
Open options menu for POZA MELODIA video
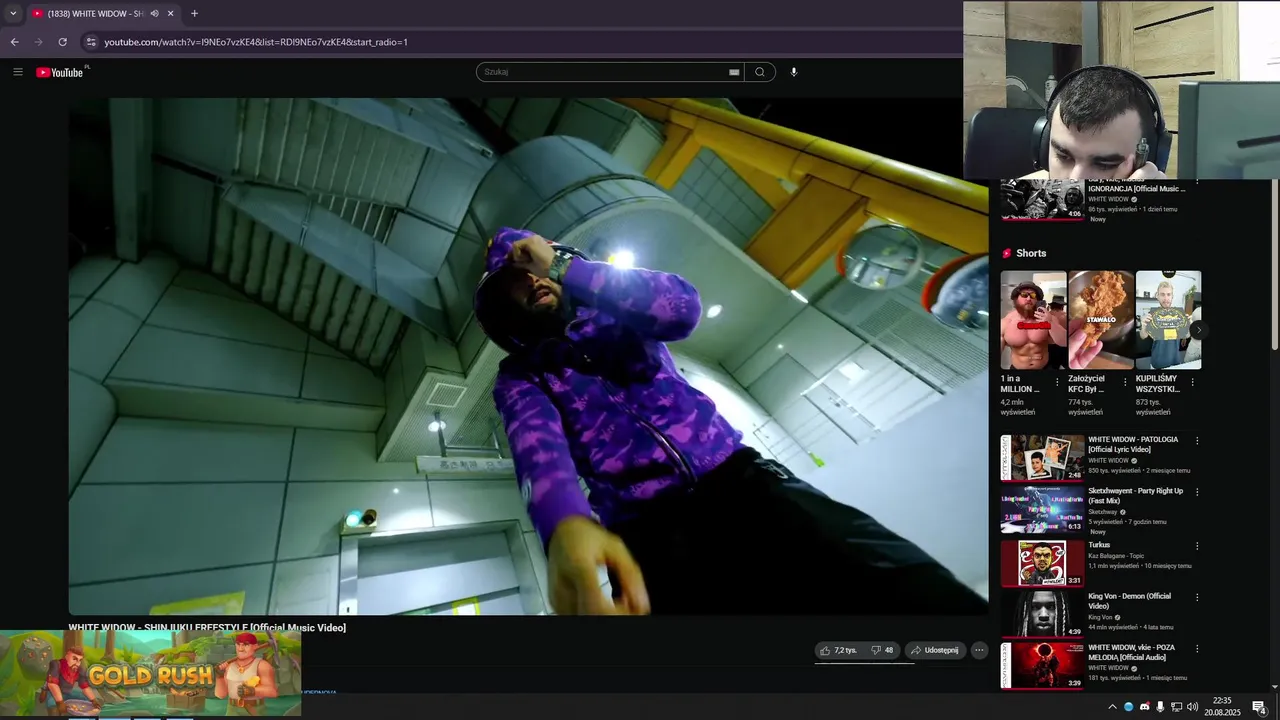(x=1197, y=649)
